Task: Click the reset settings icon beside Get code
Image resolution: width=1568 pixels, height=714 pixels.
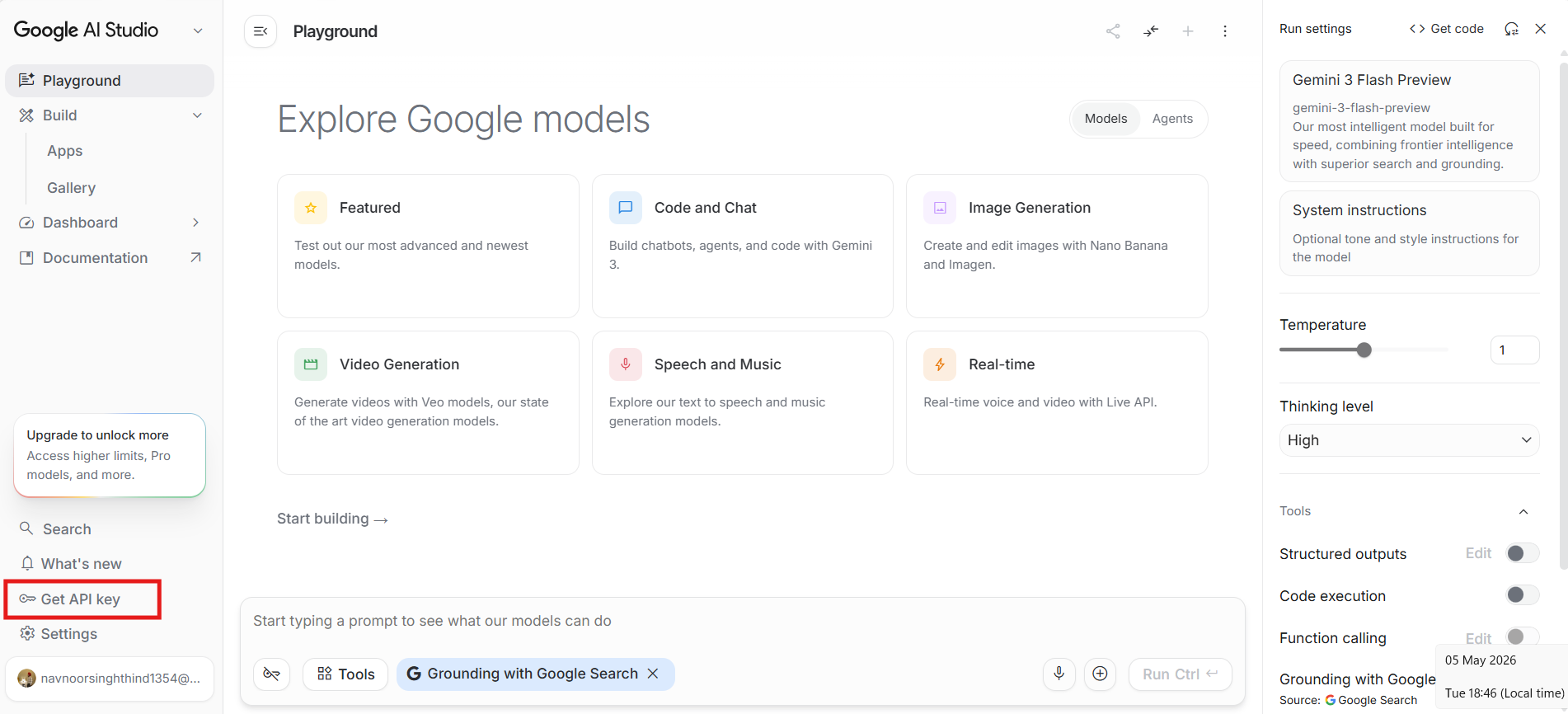Action: click(1511, 29)
